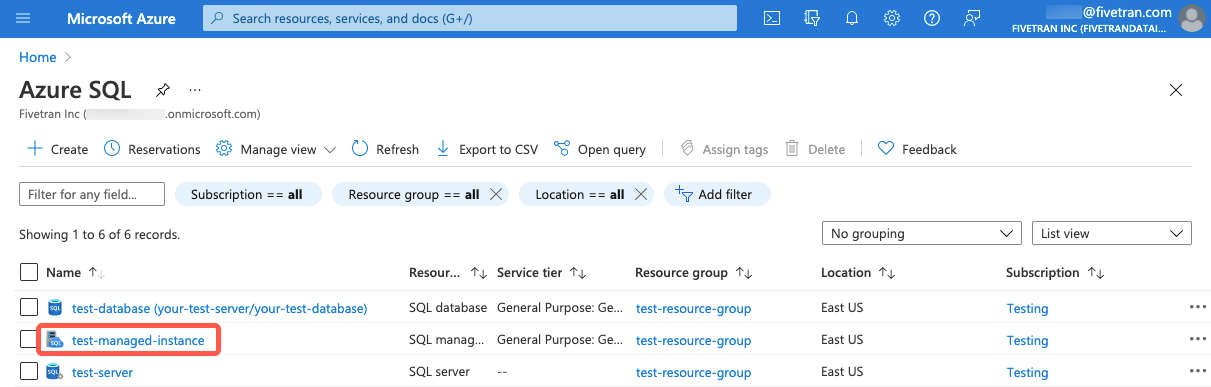Open row ellipsis menu for test-server

pyautogui.click(x=1197, y=371)
